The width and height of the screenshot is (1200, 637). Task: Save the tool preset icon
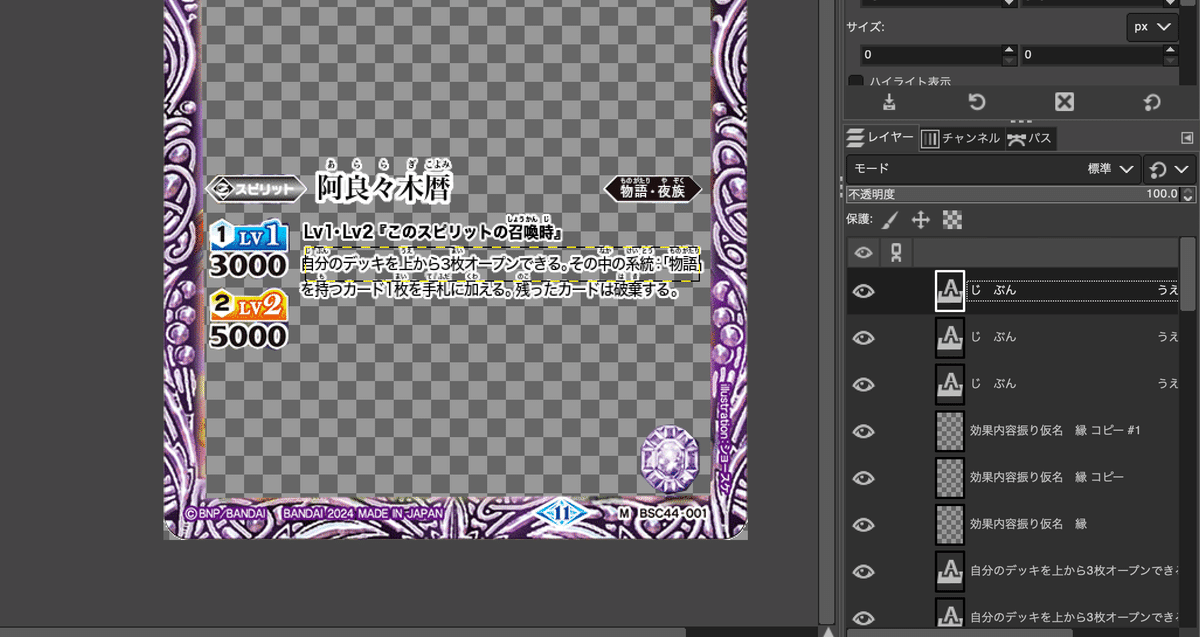coord(889,102)
